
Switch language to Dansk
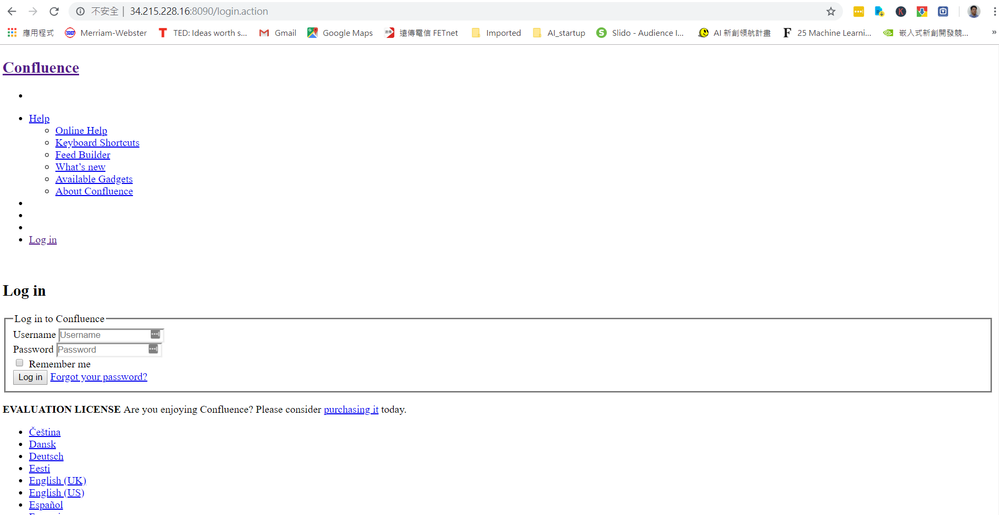point(42,444)
